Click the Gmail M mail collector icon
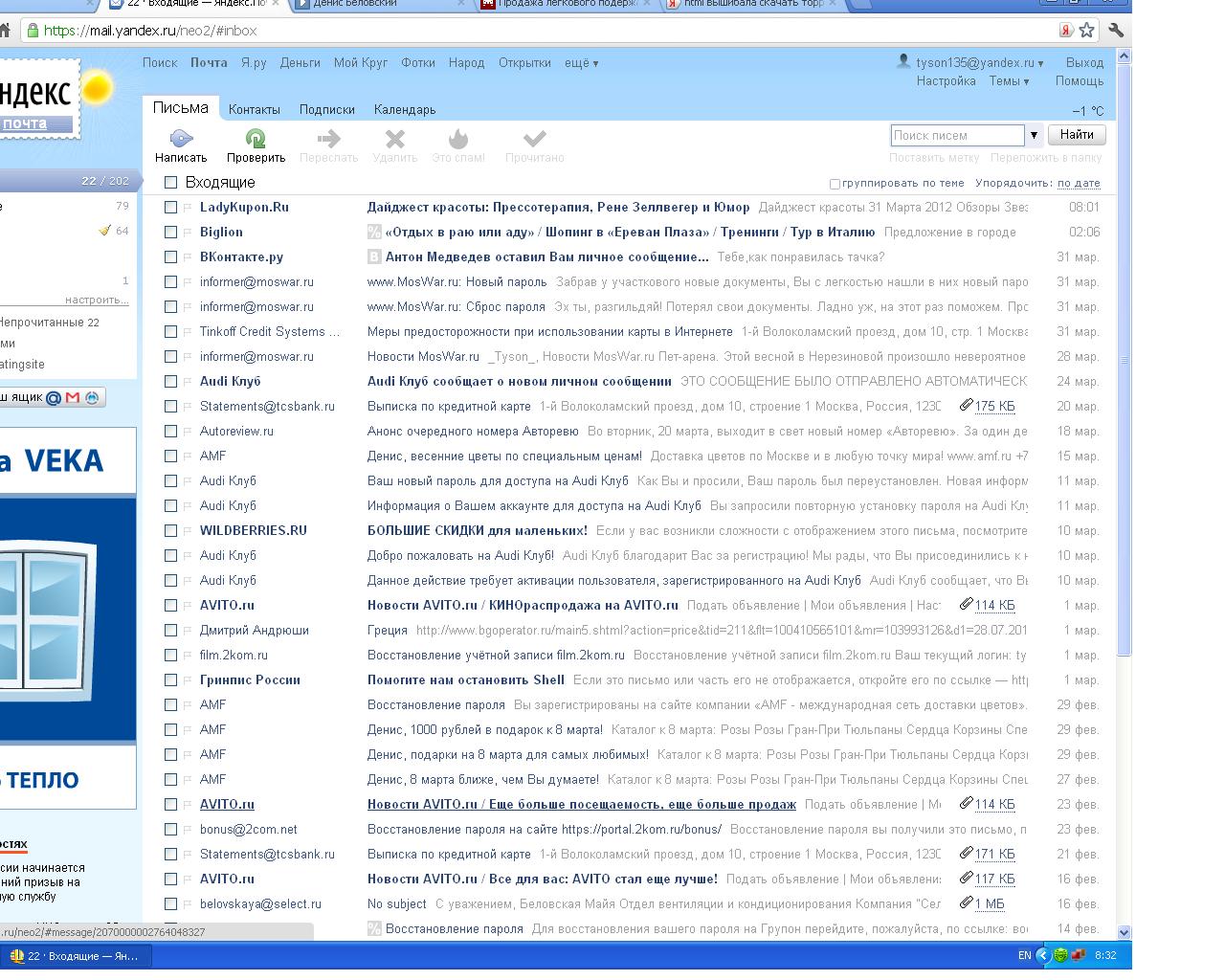Screen dimensions: 1225x980 [73, 397]
